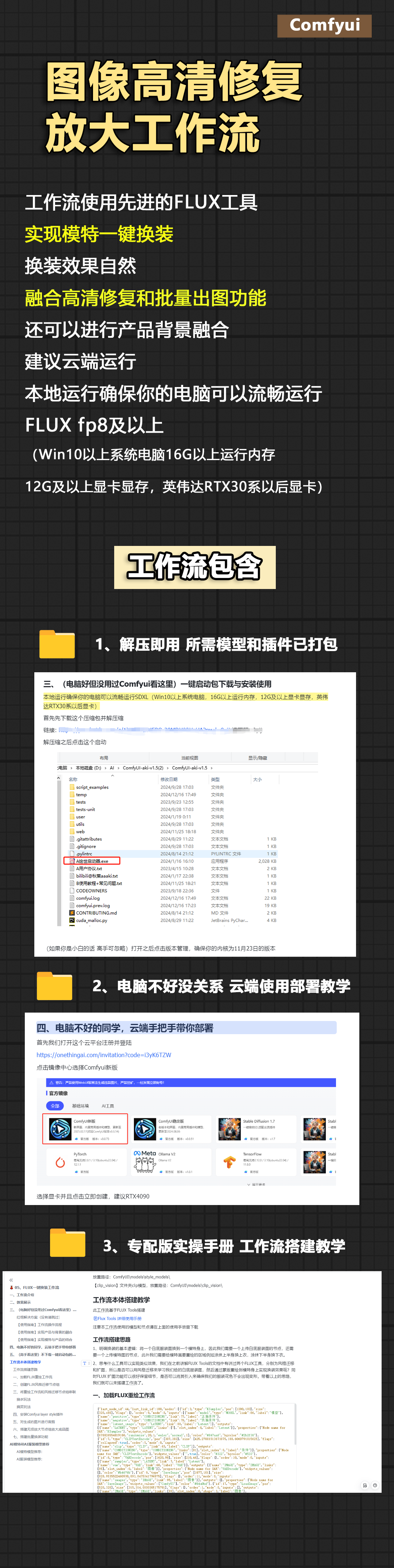The image size is (394, 1568).
Task: Select the A用户协议.txt file row
Action: tap(172, 869)
